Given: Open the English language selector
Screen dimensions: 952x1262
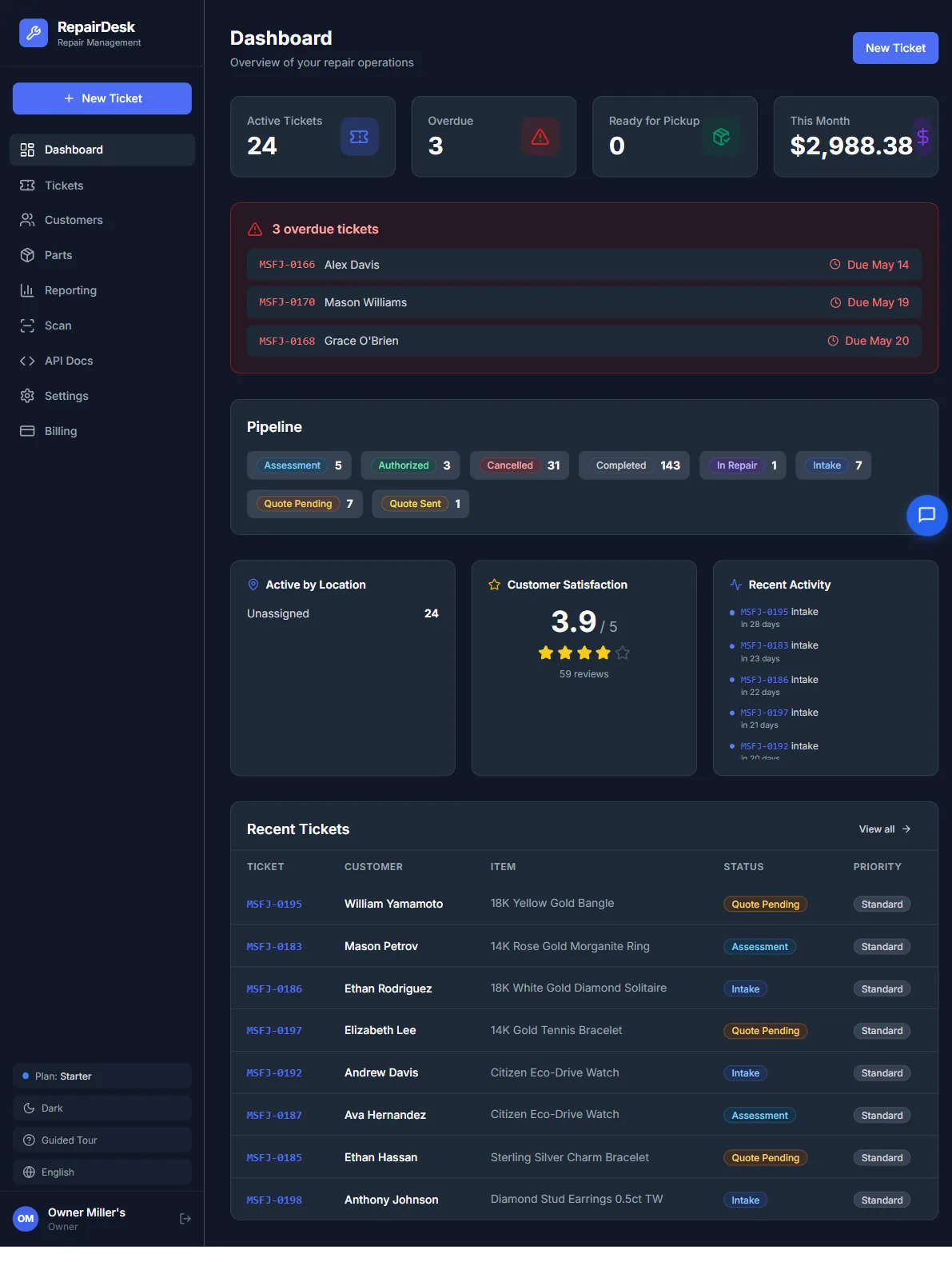Looking at the screenshot, I should (102, 1172).
